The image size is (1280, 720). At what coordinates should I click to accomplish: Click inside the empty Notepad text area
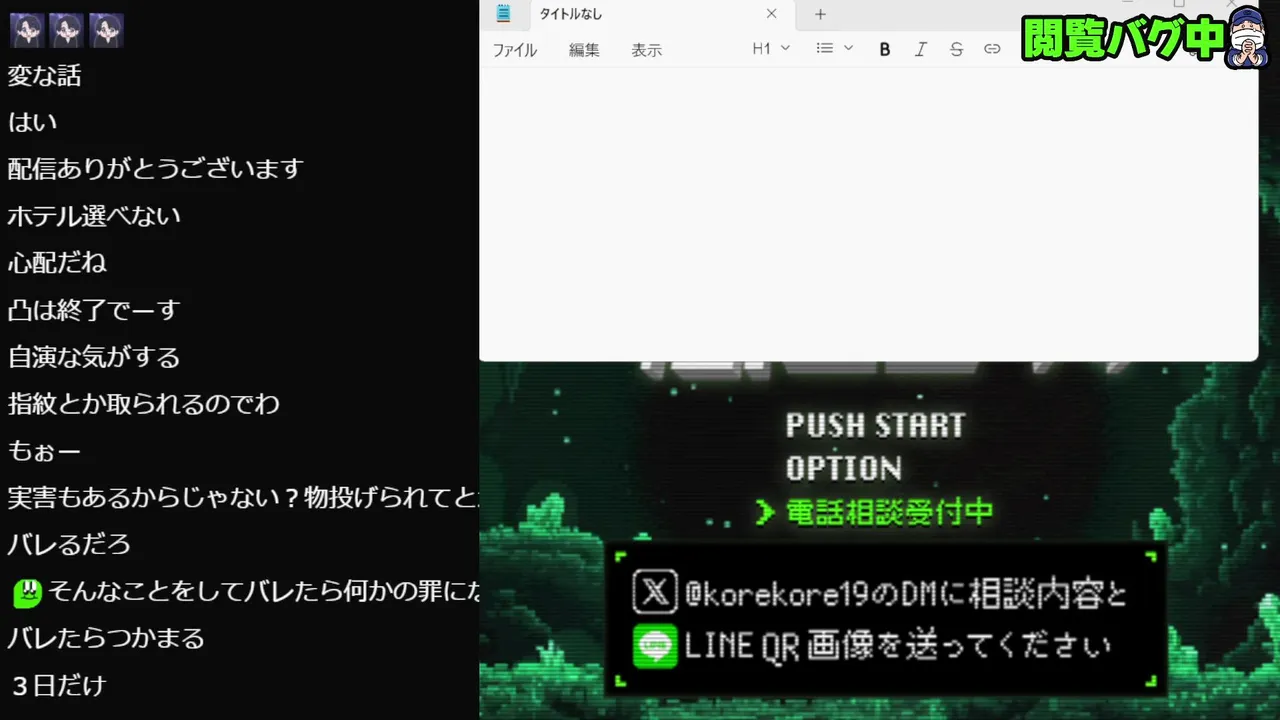[x=868, y=213]
